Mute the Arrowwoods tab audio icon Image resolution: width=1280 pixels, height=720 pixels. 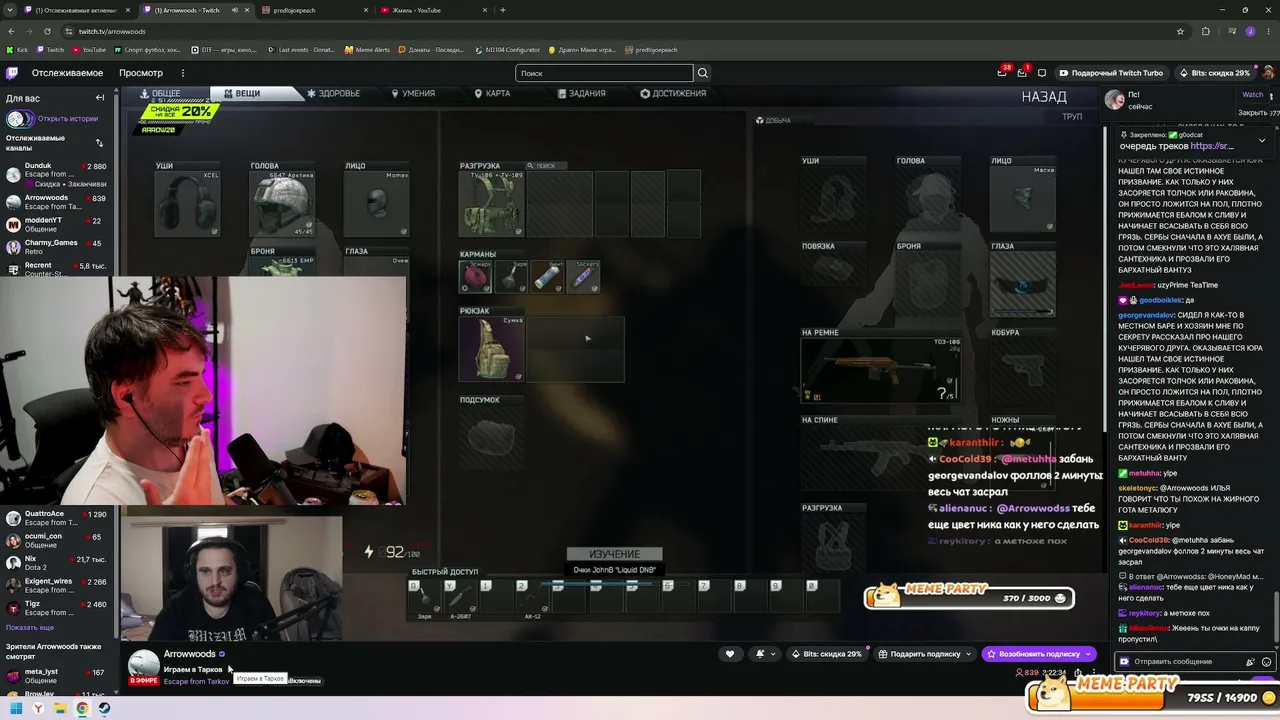[236, 10]
